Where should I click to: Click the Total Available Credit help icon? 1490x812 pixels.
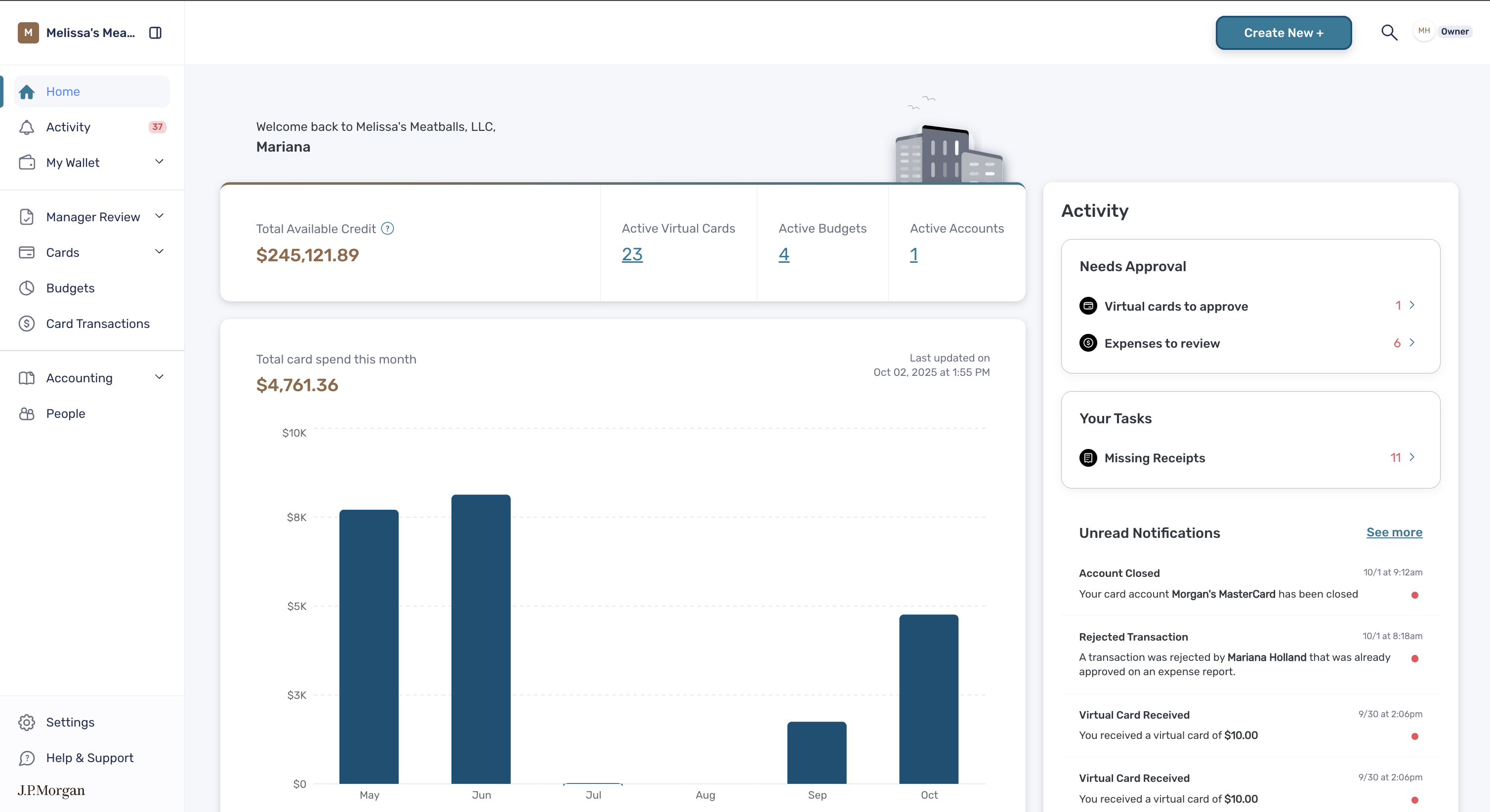(387, 229)
